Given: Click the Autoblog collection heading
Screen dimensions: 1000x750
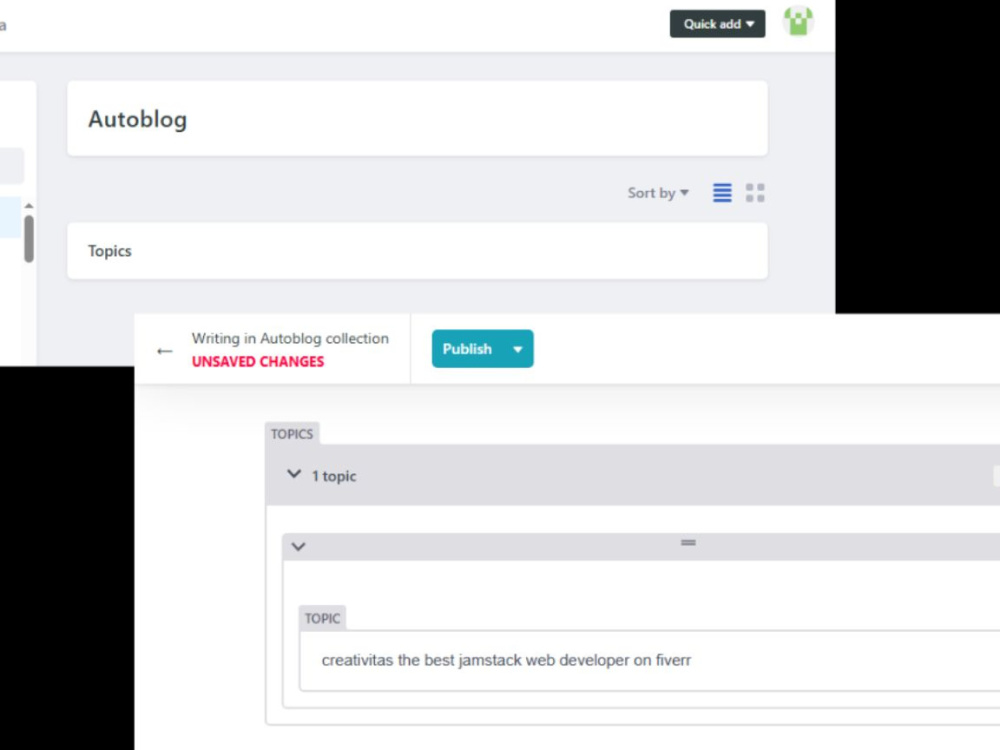Looking at the screenshot, I should 138,119.
